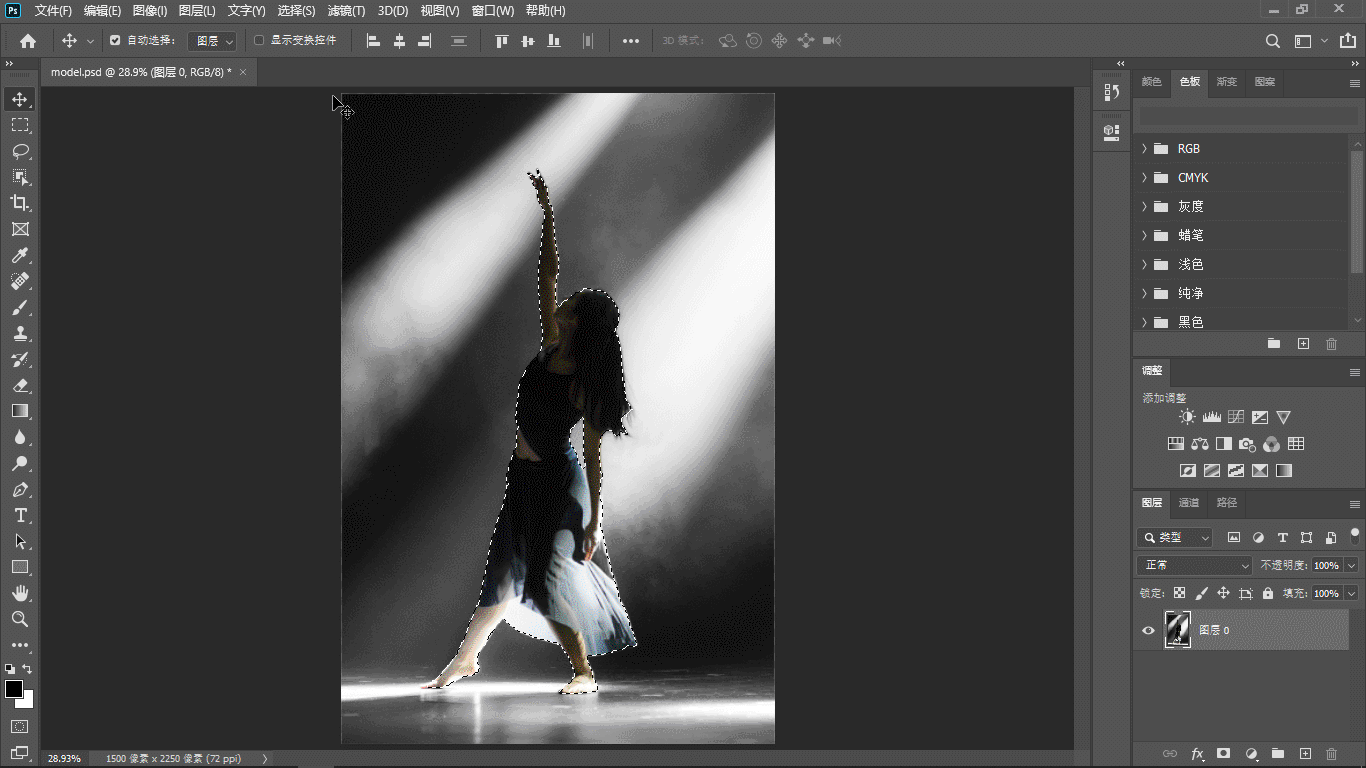The image size is (1366, 768).
Task: Switch to the 渐变 panel tab
Action: [1227, 82]
